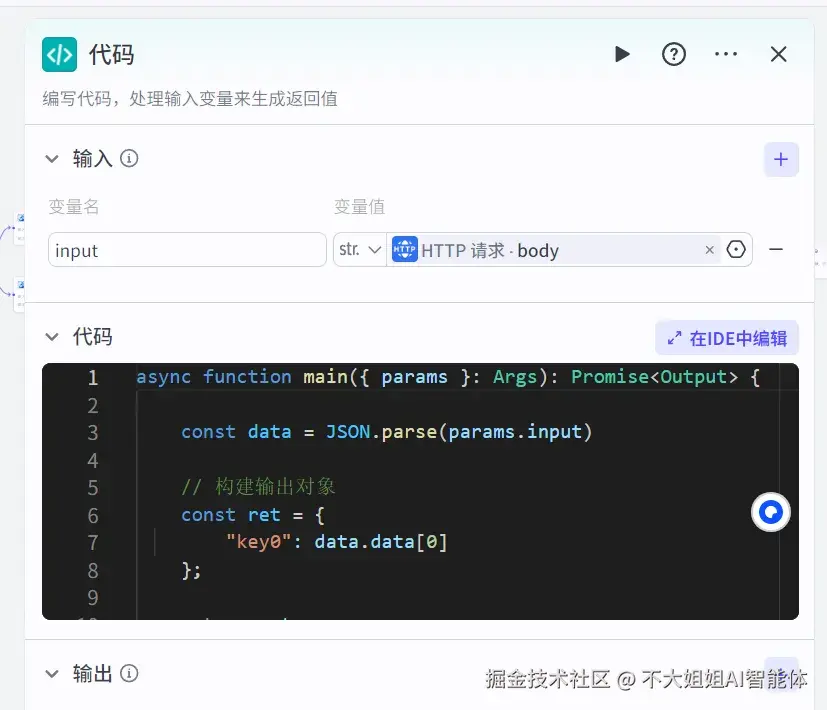The height and width of the screenshot is (710, 827).
Task: Open the code in IDE via 在IDE中编辑
Action: [x=726, y=337]
